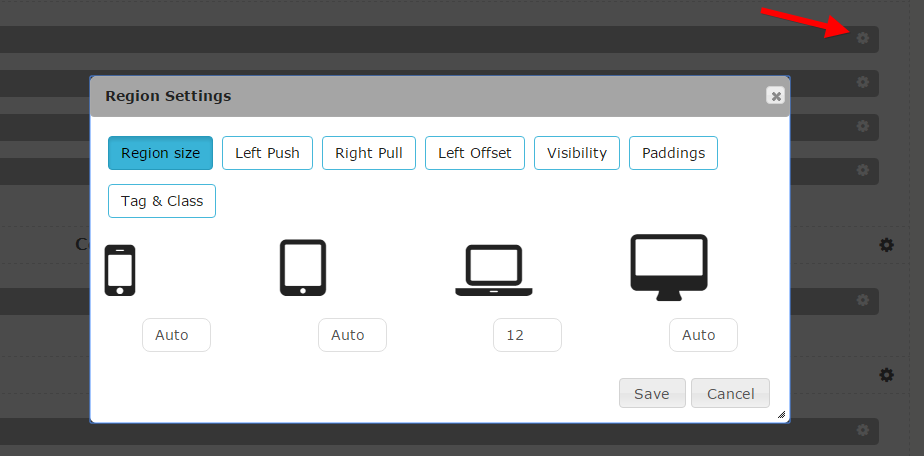Click the Cancel button
This screenshot has width=924, height=456.
730,394
